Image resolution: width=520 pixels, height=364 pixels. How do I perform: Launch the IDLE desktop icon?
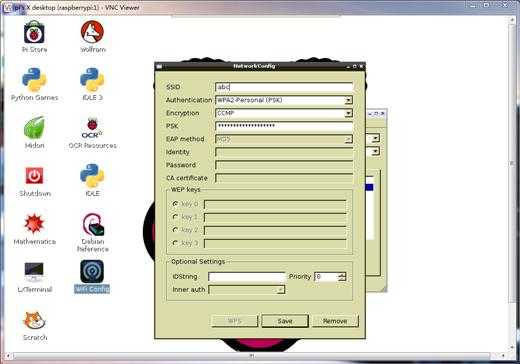(92, 180)
